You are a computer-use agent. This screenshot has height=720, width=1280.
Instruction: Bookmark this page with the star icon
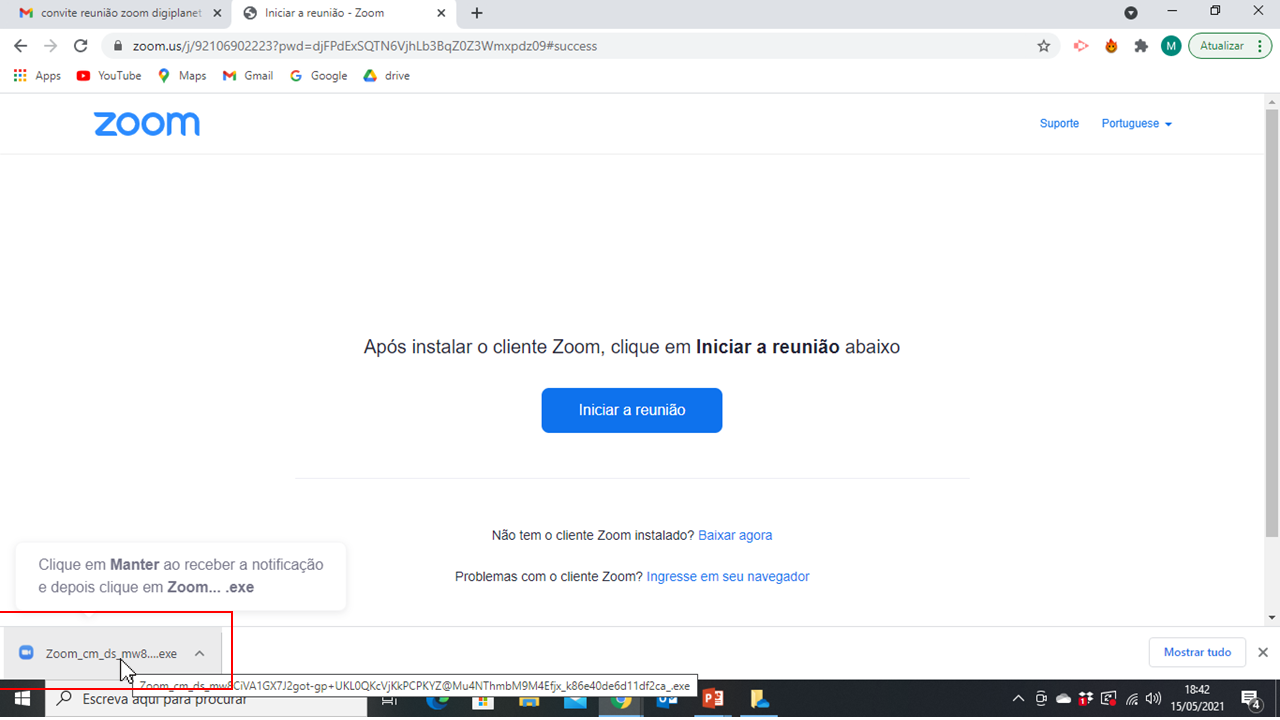coord(1044,46)
